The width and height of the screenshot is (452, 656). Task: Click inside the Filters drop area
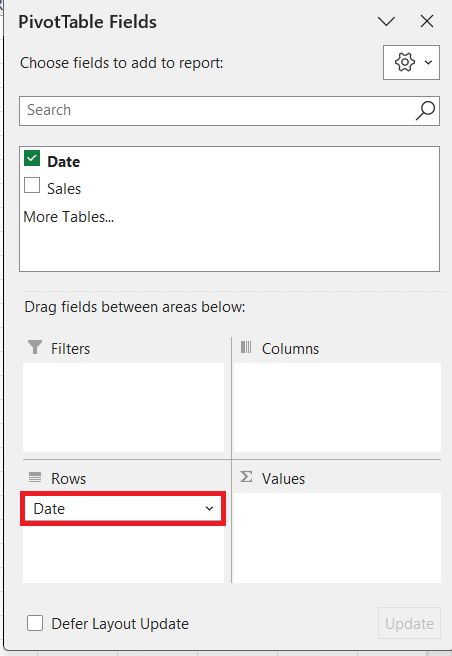coord(123,407)
